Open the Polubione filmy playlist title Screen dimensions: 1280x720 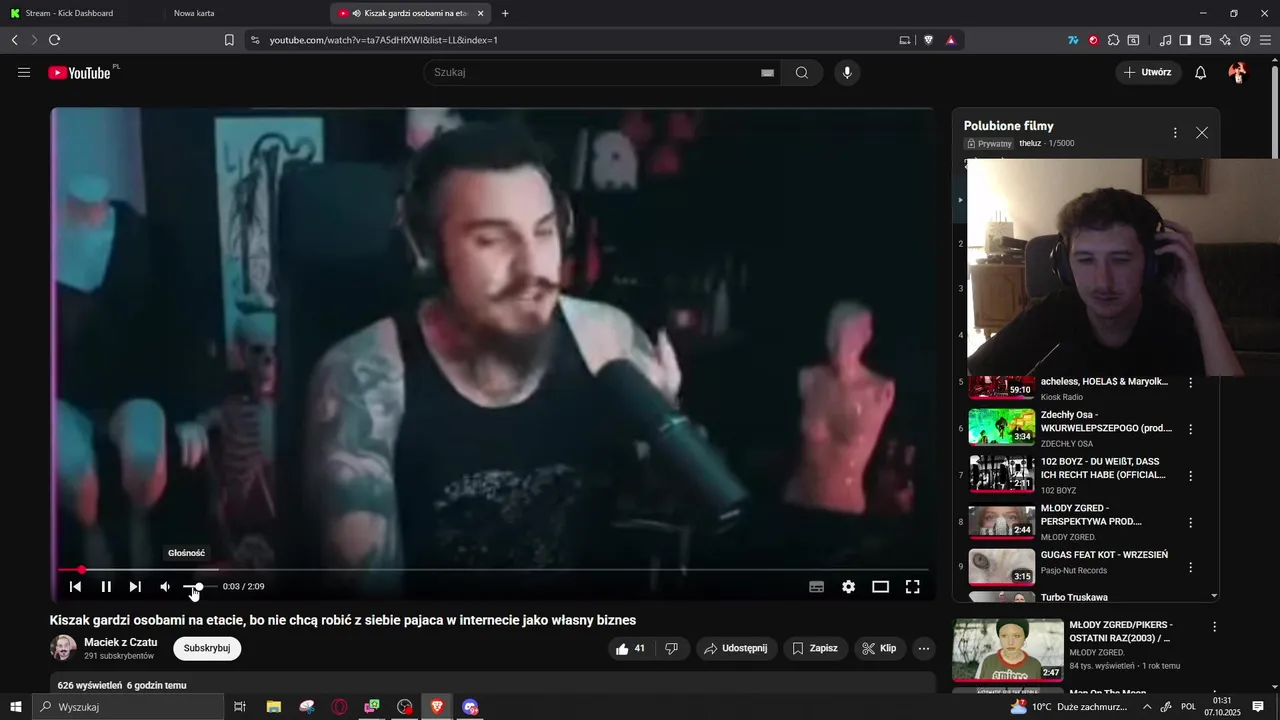[1008, 126]
